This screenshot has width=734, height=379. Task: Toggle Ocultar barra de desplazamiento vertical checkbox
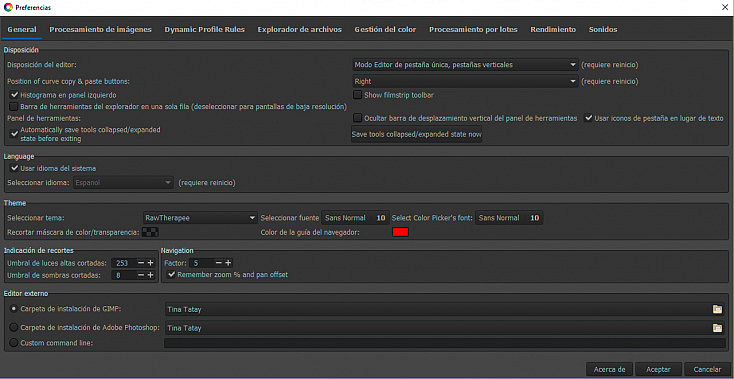pos(358,118)
